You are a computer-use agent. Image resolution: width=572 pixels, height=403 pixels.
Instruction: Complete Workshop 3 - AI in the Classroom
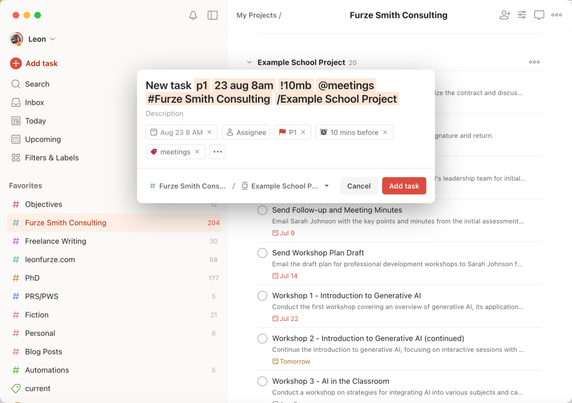click(262, 381)
